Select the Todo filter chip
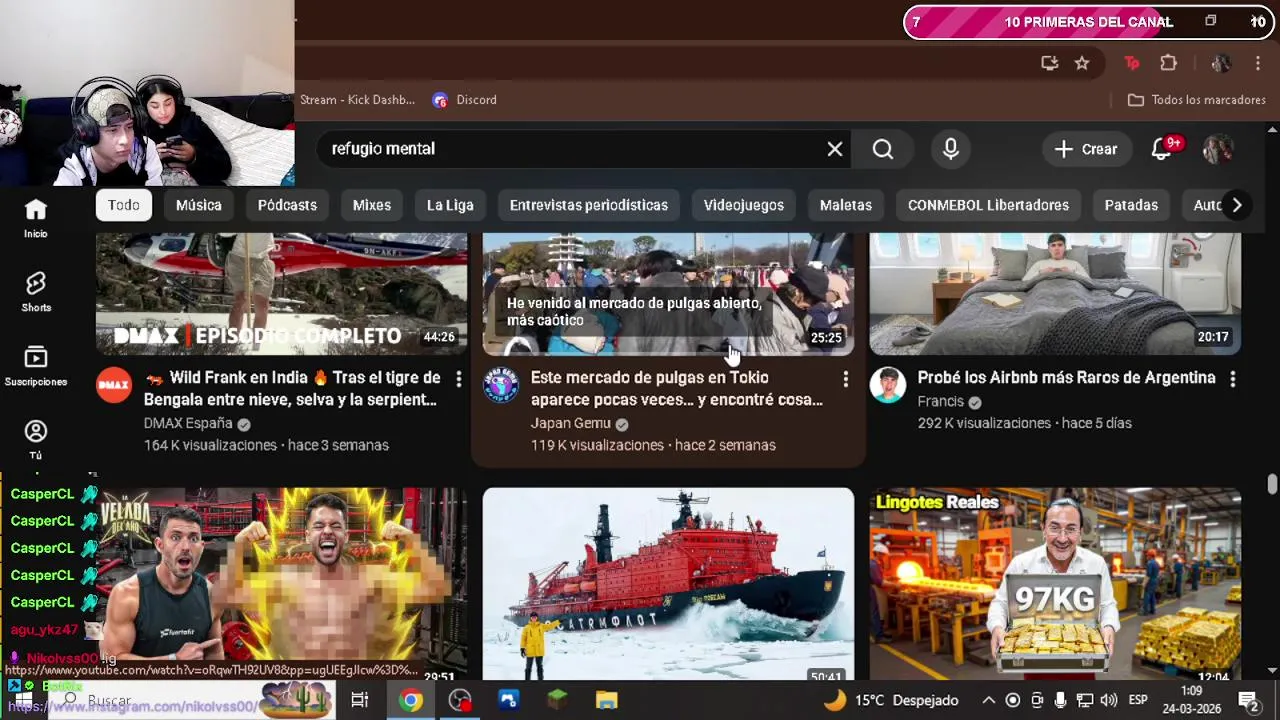 tap(124, 205)
